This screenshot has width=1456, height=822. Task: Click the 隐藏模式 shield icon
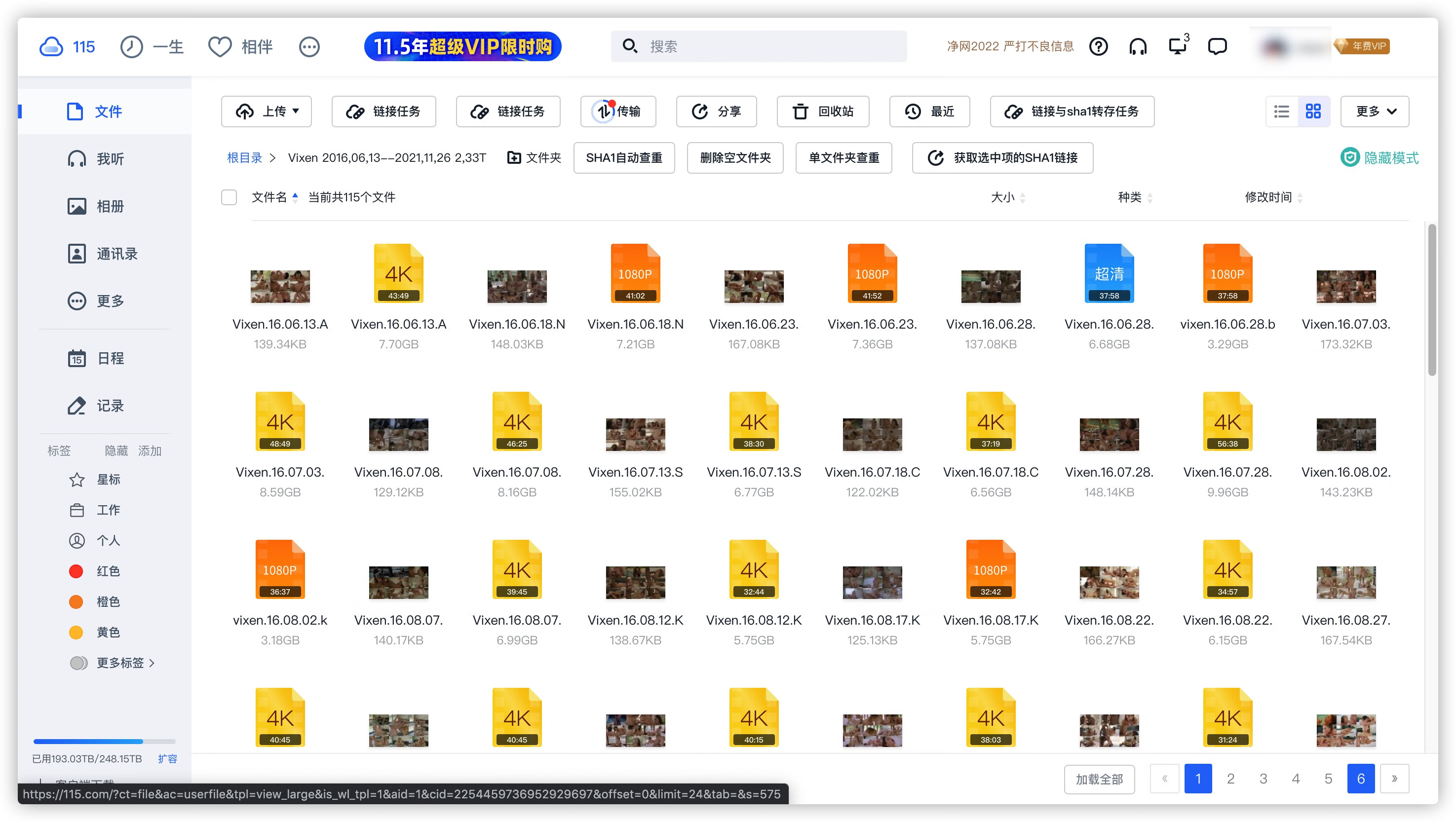point(1350,157)
